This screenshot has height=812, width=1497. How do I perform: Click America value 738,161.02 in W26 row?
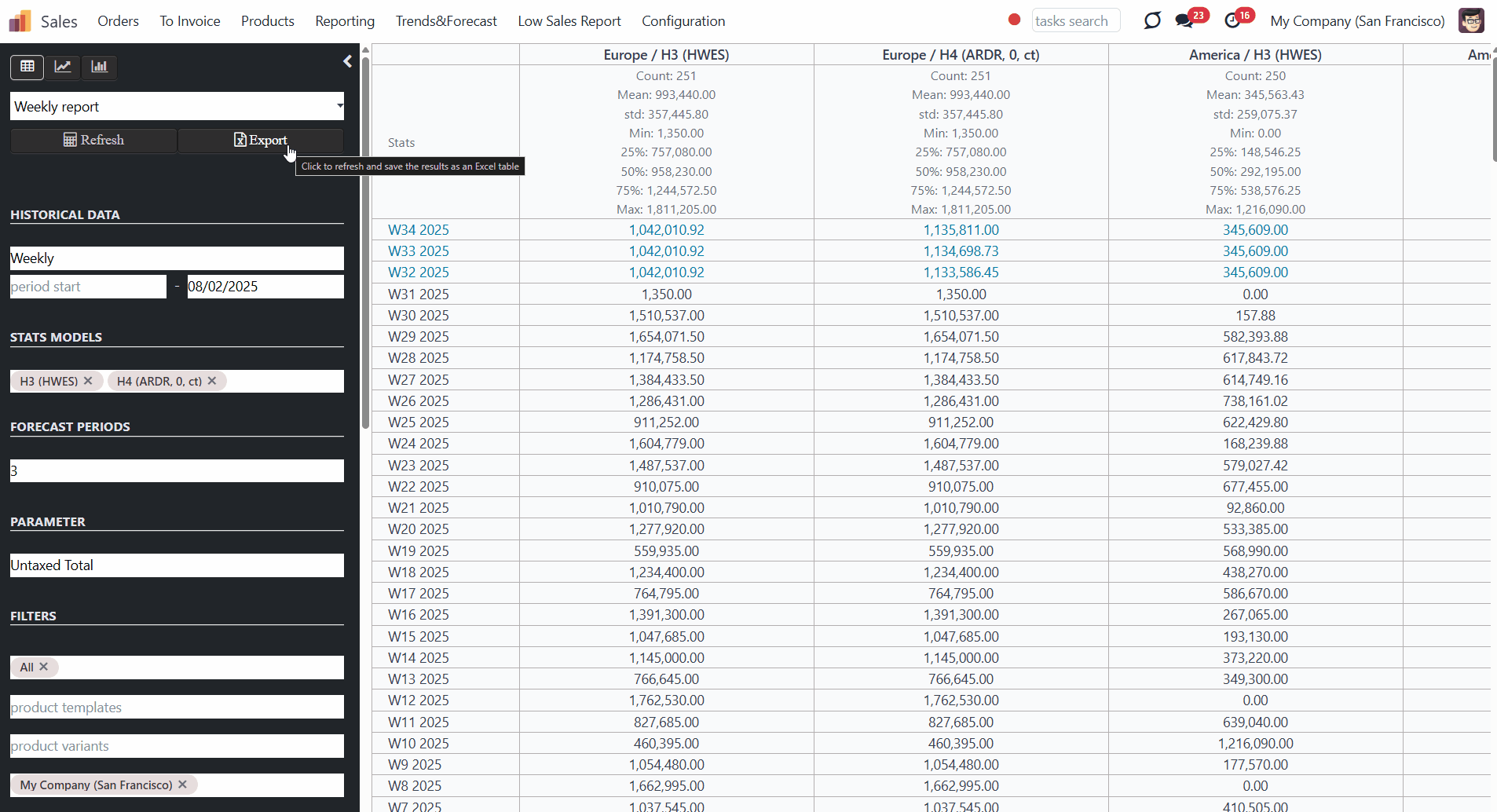pyautogui.click(x=1255, y=401)
